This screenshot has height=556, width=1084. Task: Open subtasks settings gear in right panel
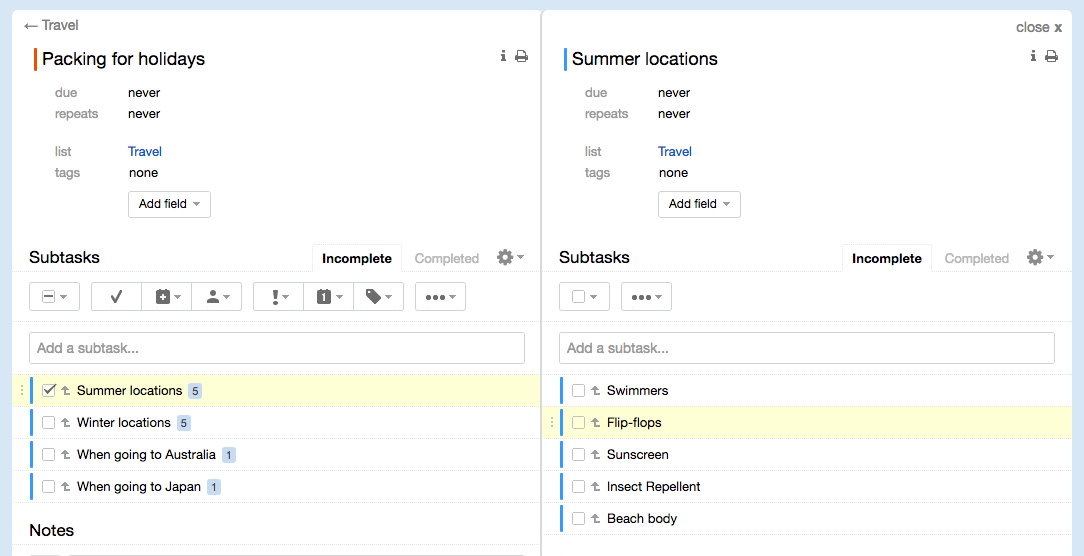1040,257
